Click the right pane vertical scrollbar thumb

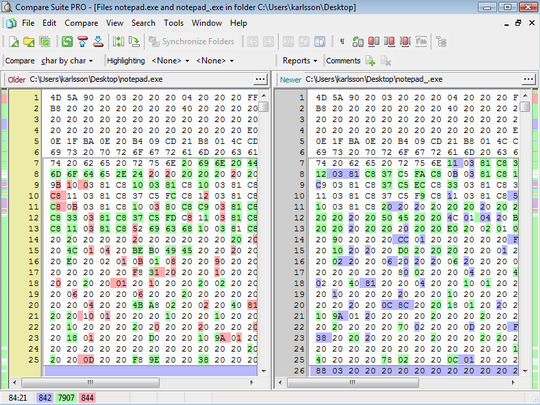tap(525, 106)
